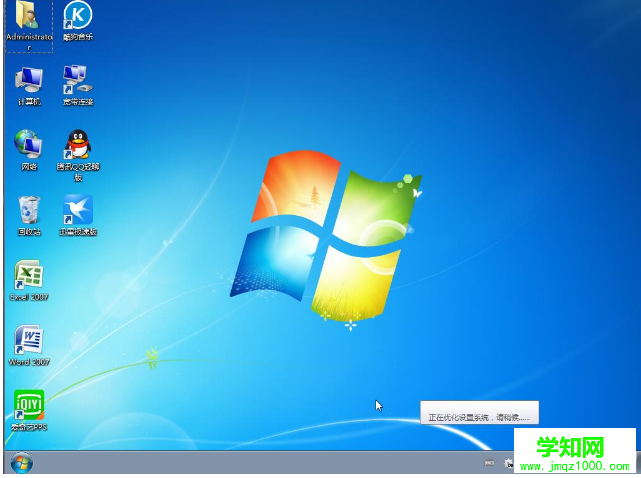Click the Excel 2007 desktop shortcut
Screen dimensions: 641x478
[x=29, y=281]
